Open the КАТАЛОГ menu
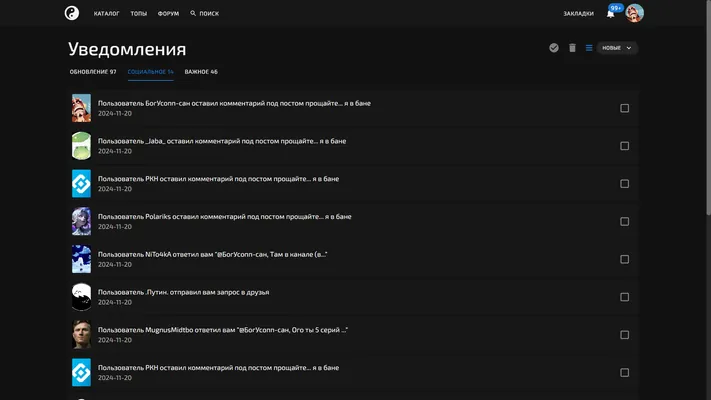This screenshot has height=400, width=711. point(107,14)
